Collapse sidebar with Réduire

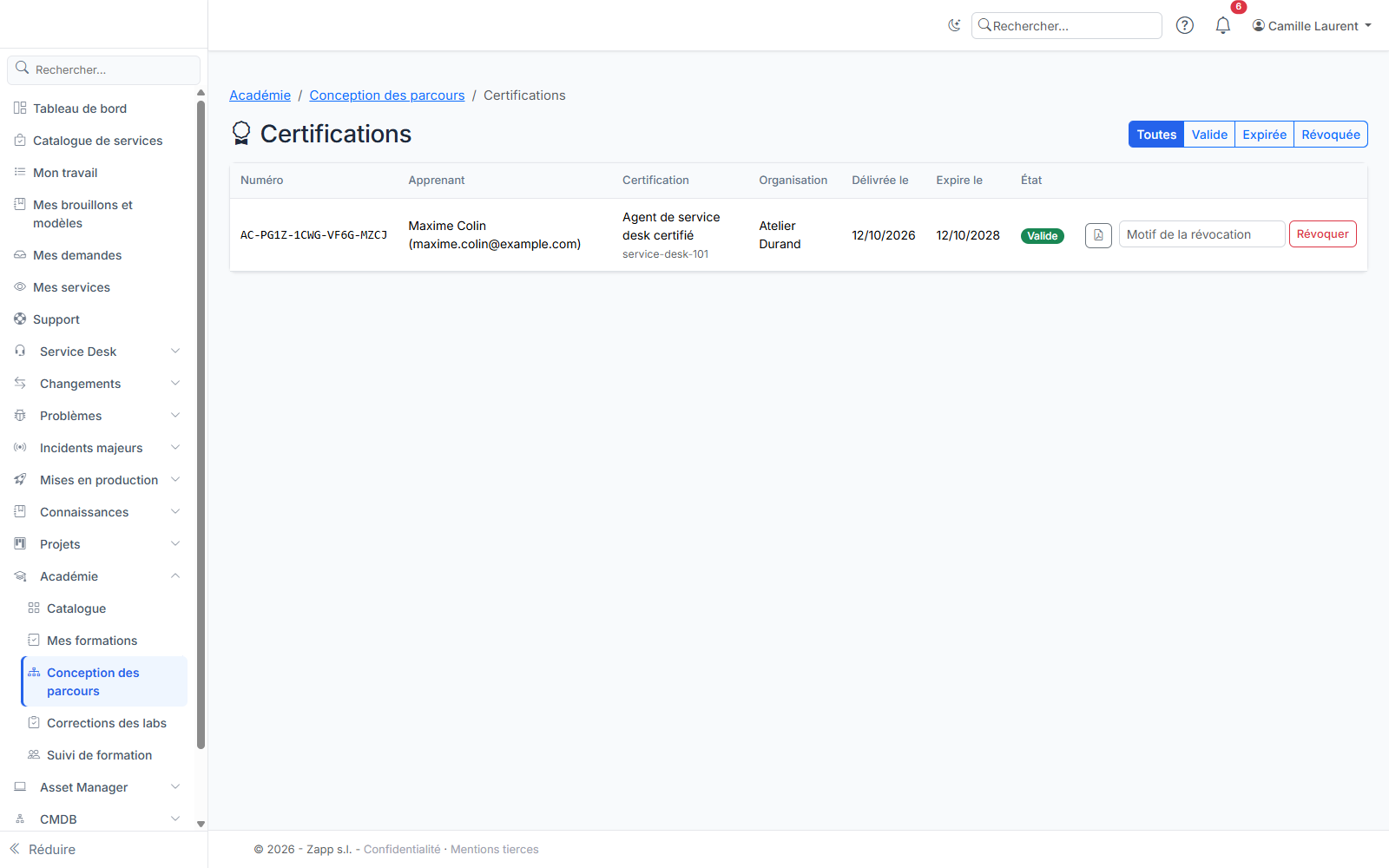pos(43,849)
